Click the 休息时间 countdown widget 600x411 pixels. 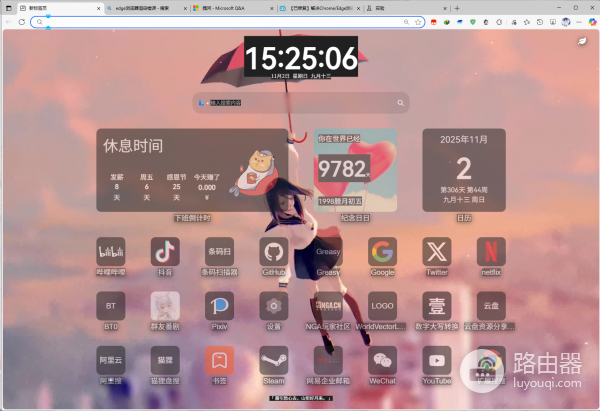pos(192,169)
